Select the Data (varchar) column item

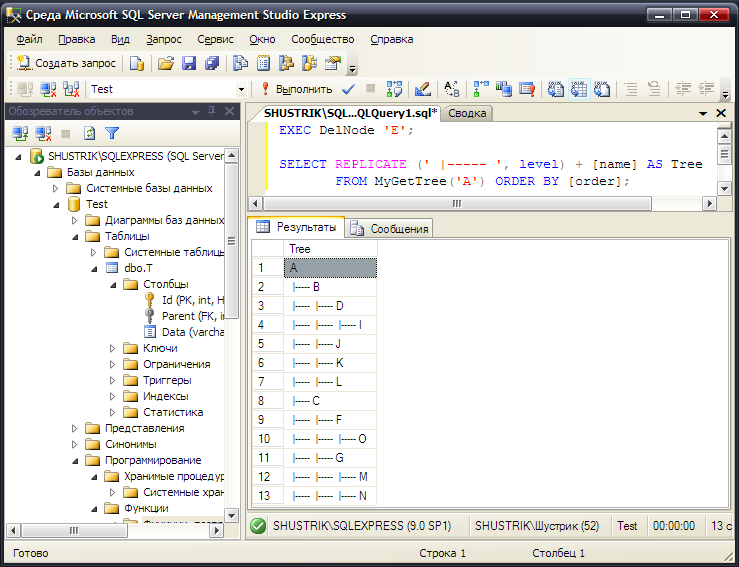(193, 332)
